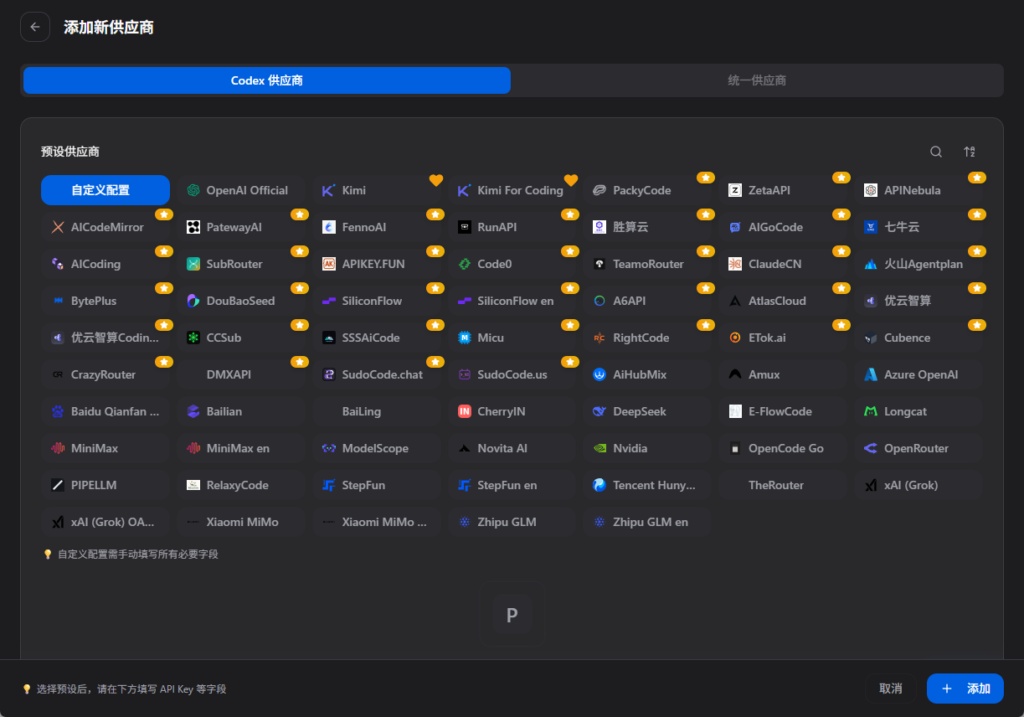Select ZetaAPI preset
The width and height of the screenshot is (1024, 717).
783,190
